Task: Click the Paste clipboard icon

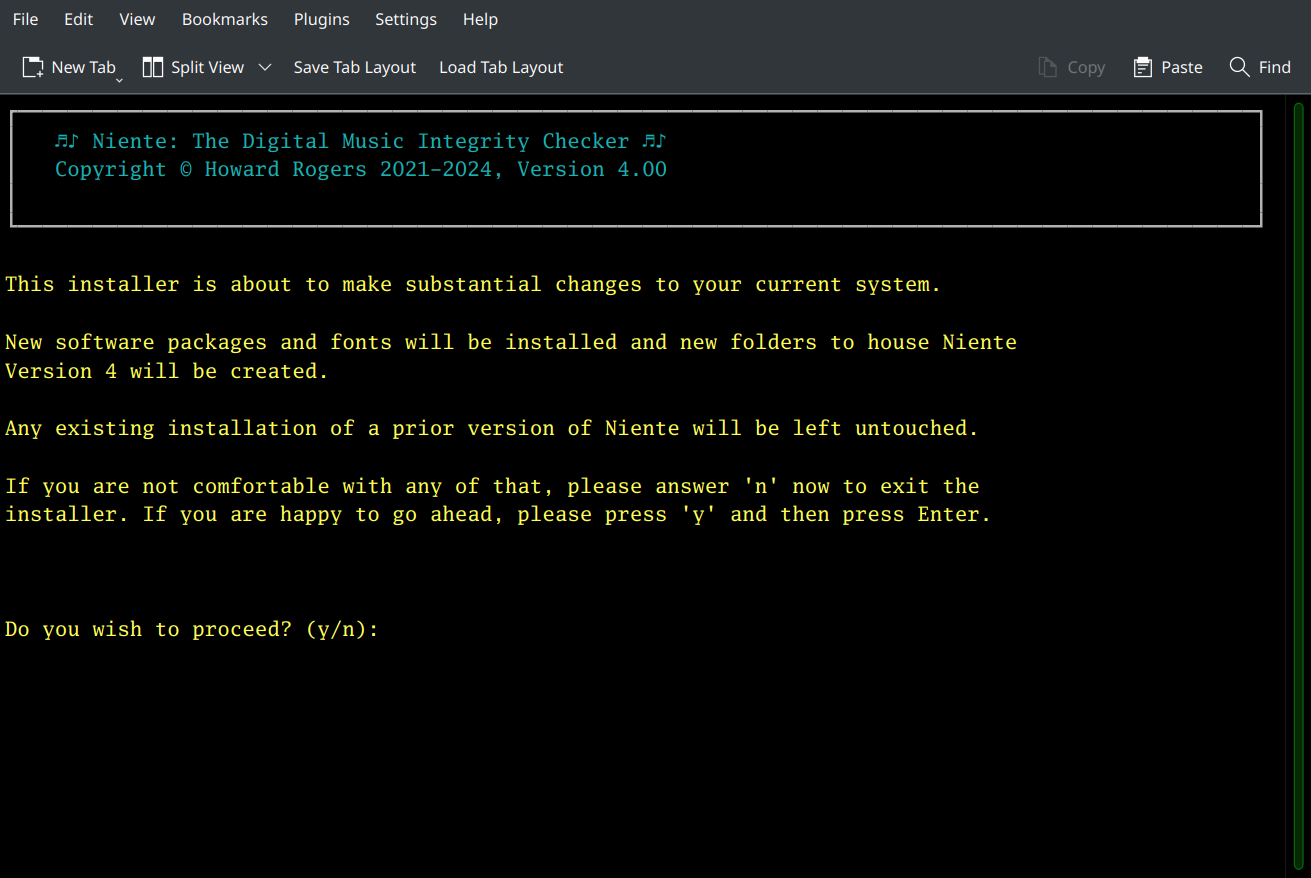Action: point(1141,66)
